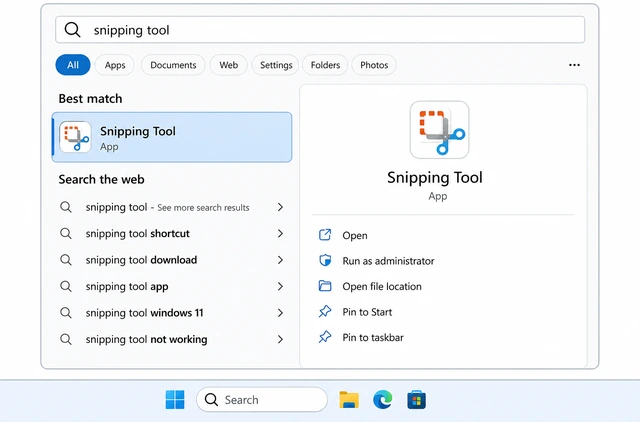640x422 pixels.
Task: Click 'snipping tool not working' web suggestion
Action: (147, 340)
